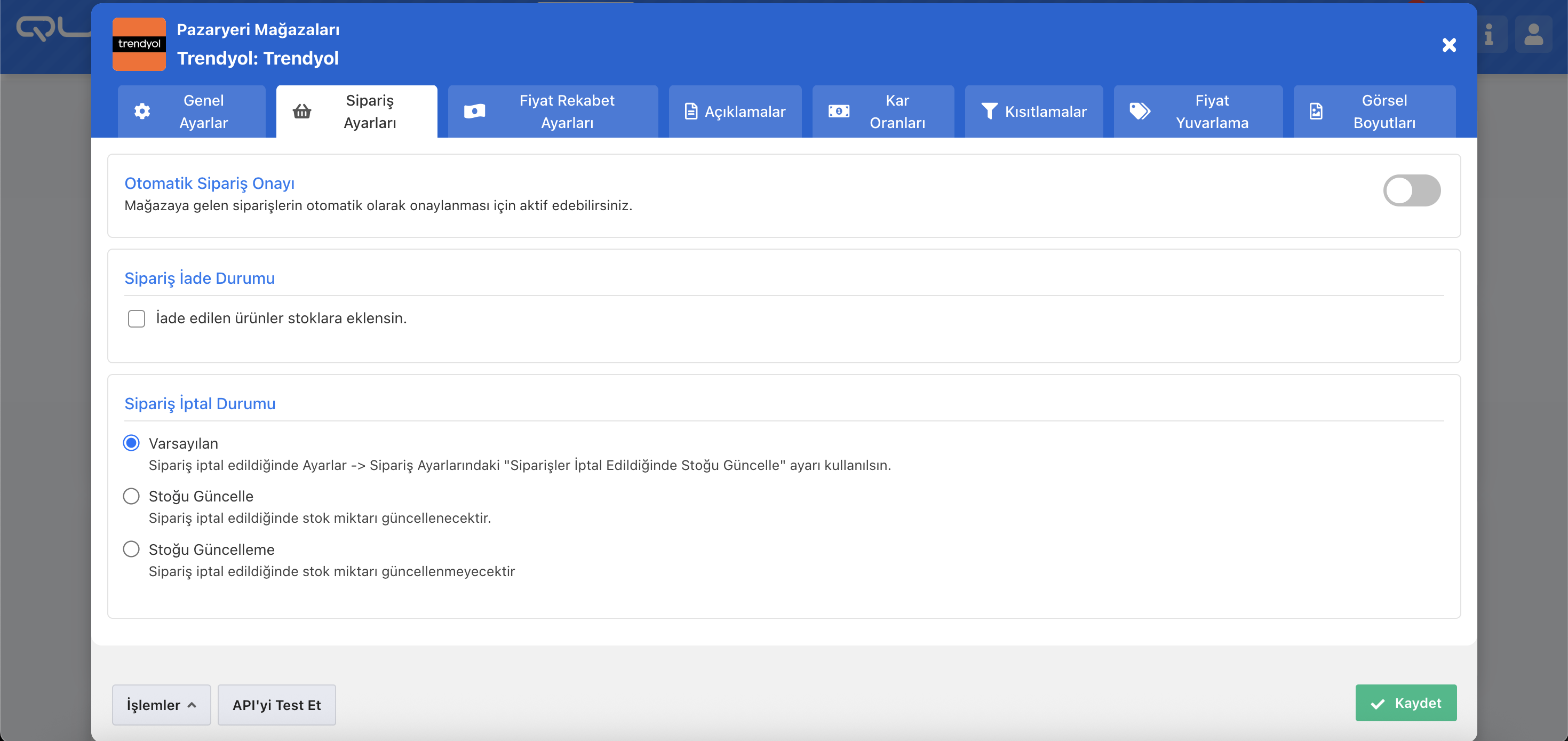Click the image file icon beside Görsel Boyutları
This screenshot has width=1568, height=741.
pyautogui.click(x=1316, y=111)
